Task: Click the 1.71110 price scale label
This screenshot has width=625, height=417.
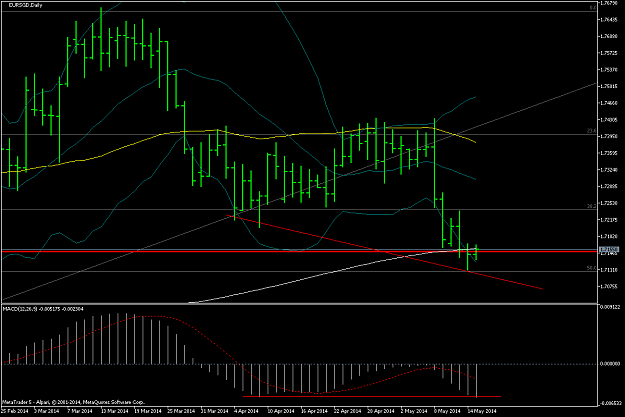Action: [x=609, y=270]
